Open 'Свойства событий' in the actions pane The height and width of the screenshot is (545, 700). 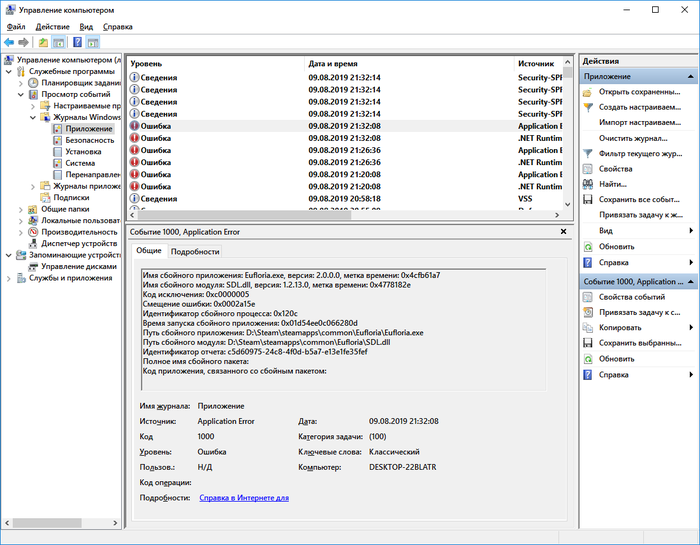[x=631, y=297]
